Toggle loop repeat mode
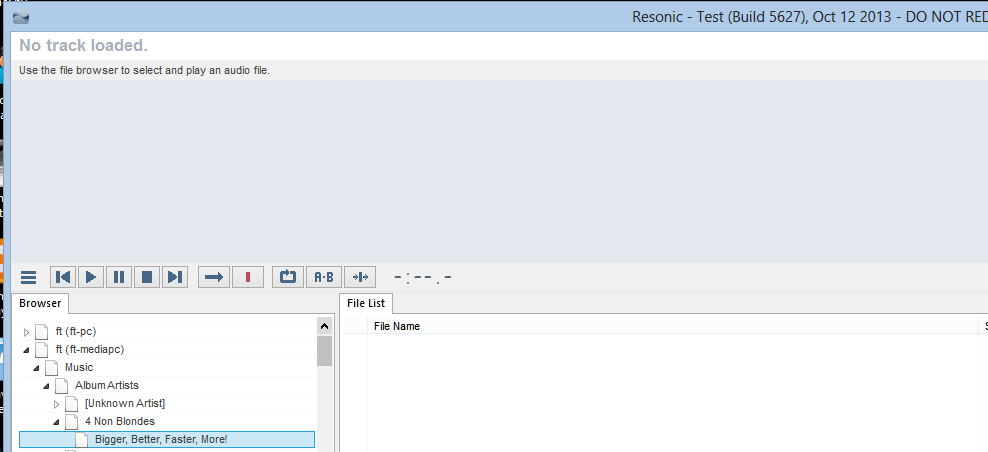This screenshot has width=988, height=452. pyautogui.click(x=288, y=277)
